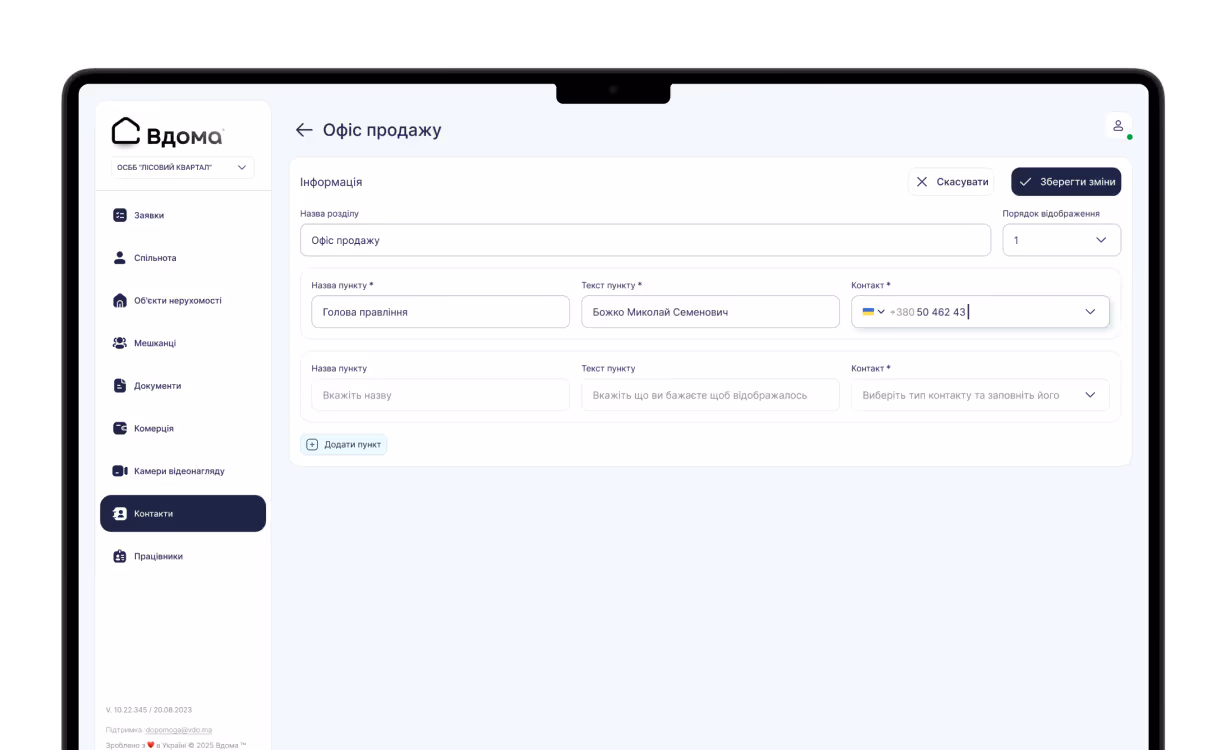
Task: Click the Офіс продажу page title
Action: point(382,130)
